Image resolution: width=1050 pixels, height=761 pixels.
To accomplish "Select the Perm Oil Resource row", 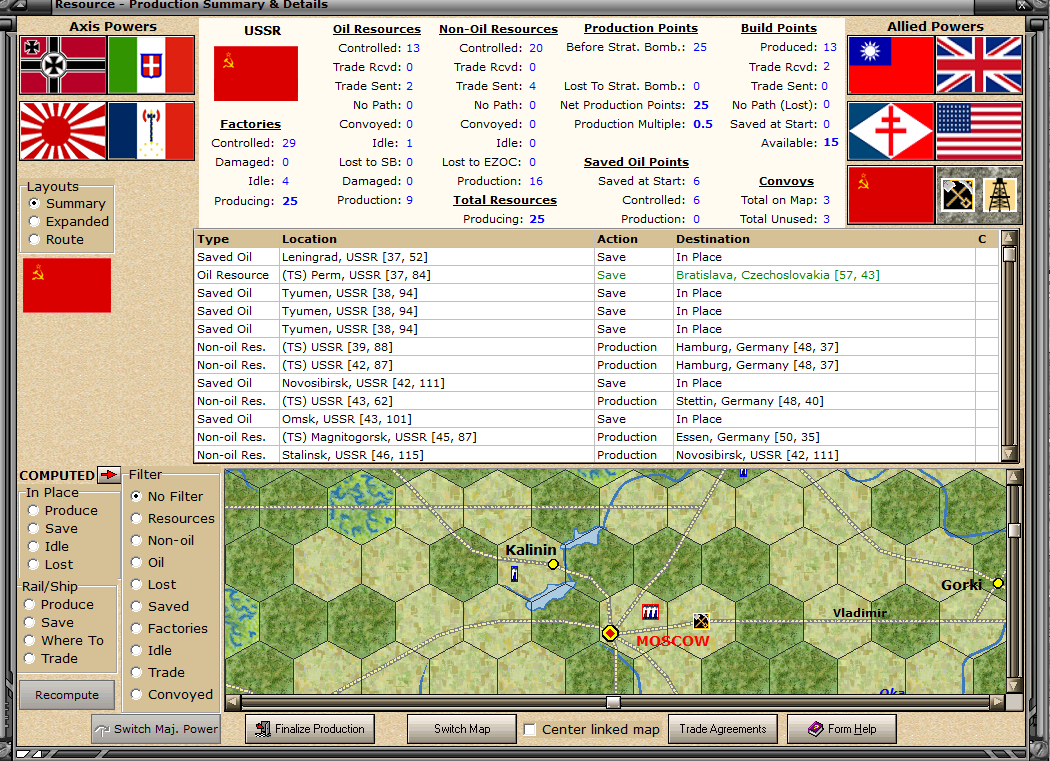I will pos(597,275).
